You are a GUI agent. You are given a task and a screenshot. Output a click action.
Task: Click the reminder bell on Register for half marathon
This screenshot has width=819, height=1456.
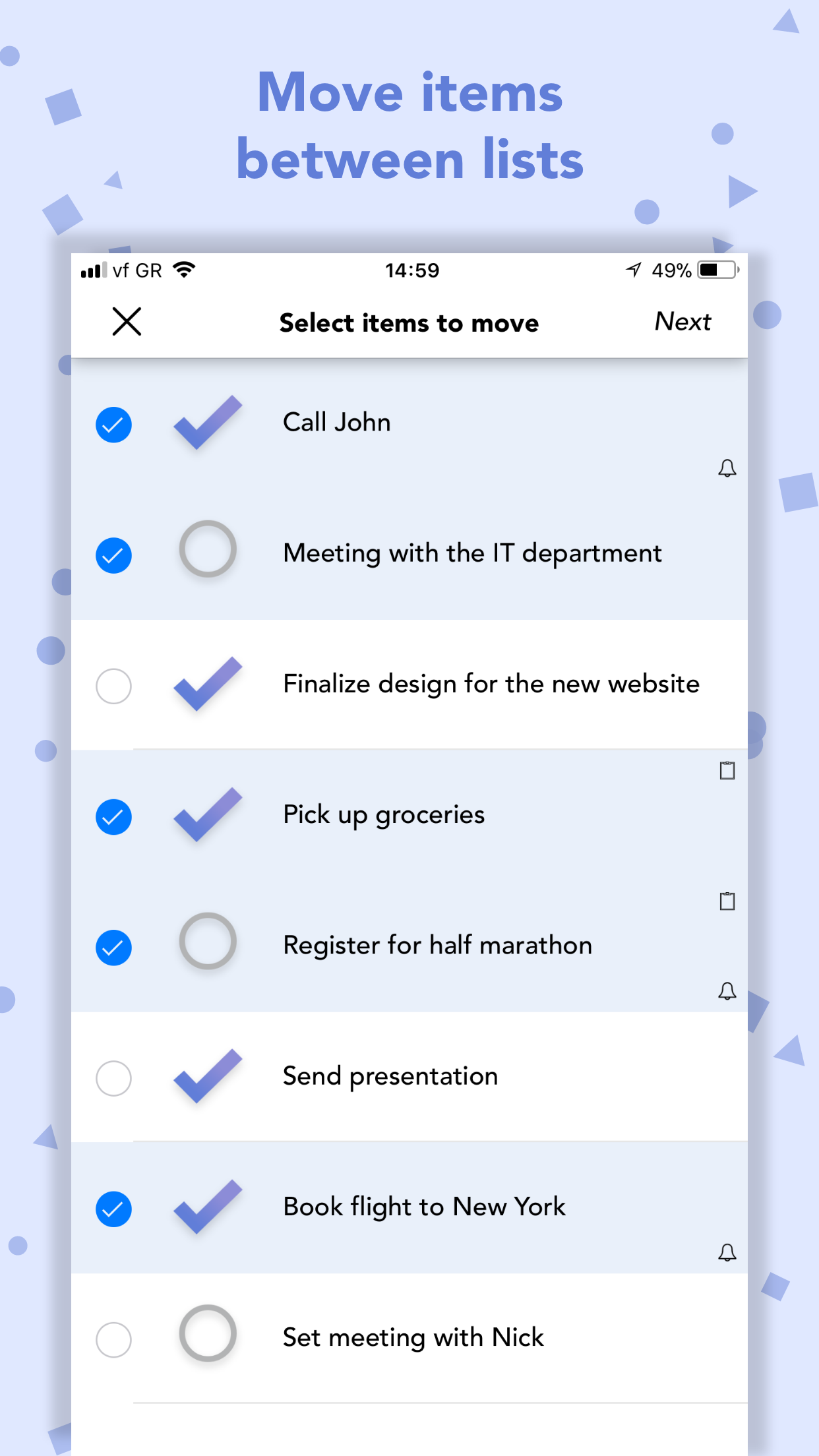727,991
